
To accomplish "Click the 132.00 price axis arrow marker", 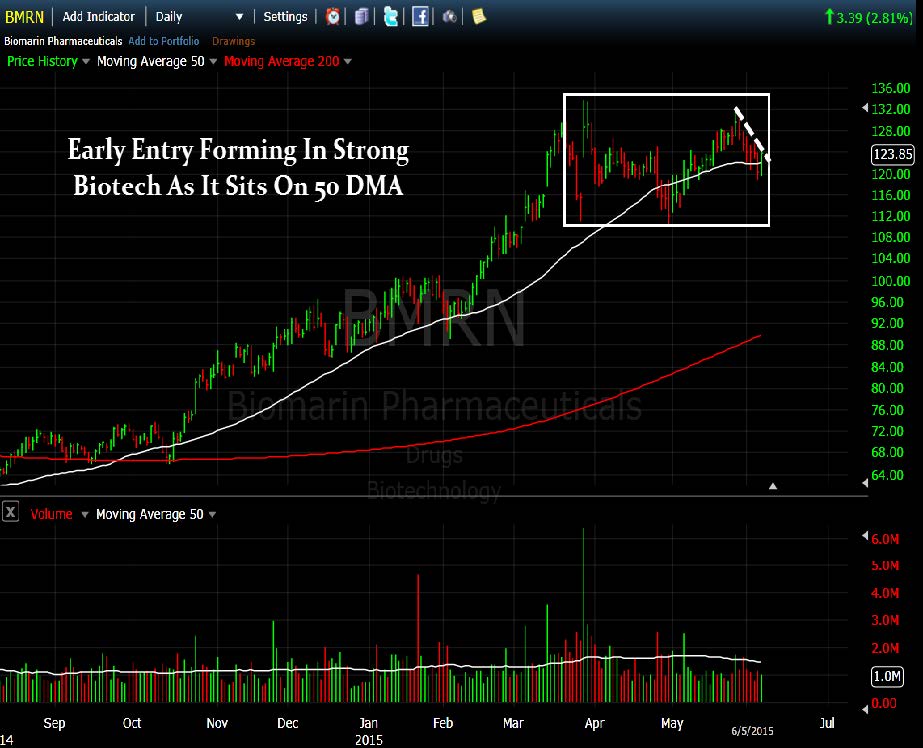I will (865, 108).
